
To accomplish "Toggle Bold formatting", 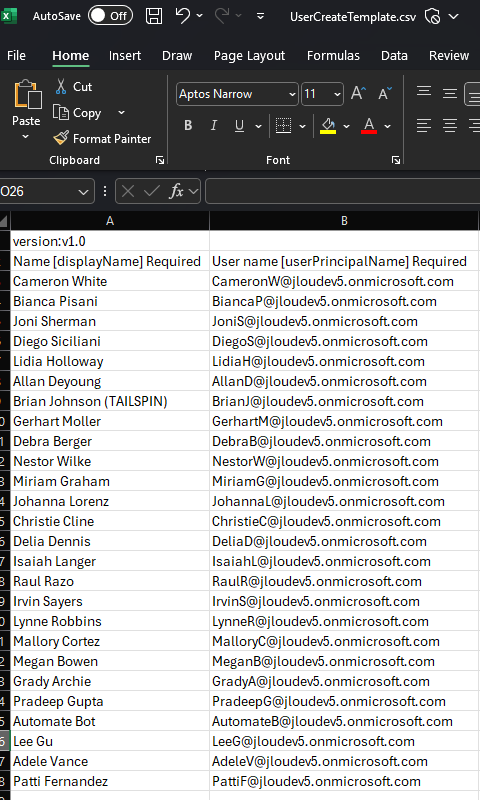I will tap(188, 126).
